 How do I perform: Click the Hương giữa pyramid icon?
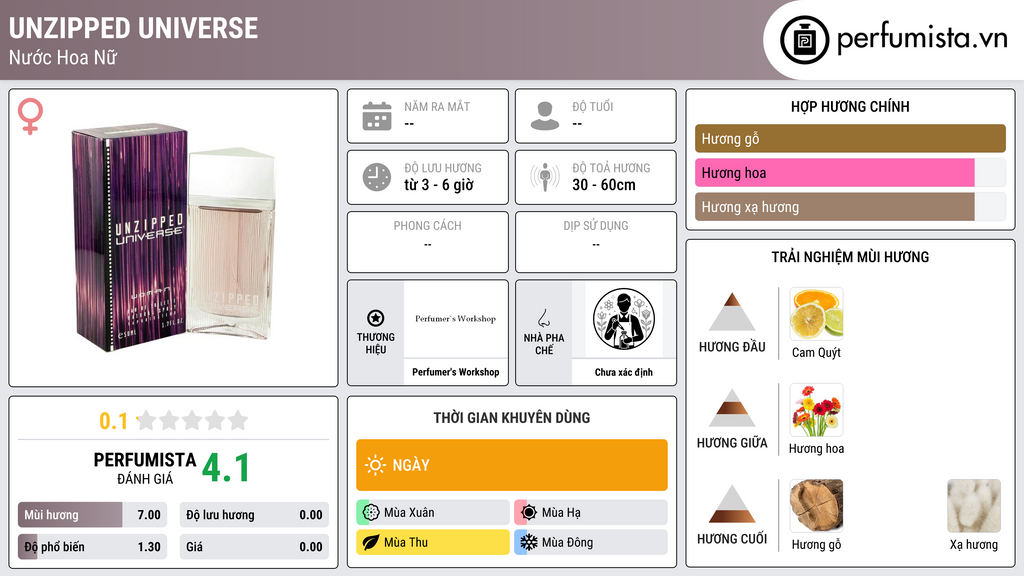click(x=732, y=408)
